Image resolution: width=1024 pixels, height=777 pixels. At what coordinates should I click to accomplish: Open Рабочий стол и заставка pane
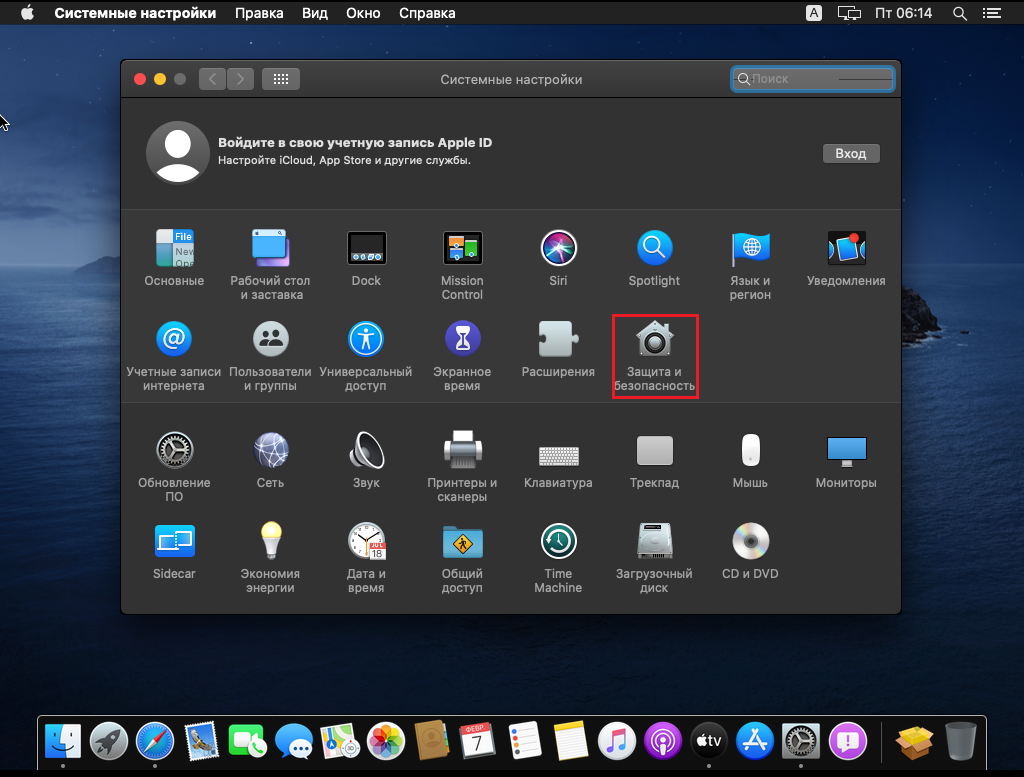pos(270,248)
